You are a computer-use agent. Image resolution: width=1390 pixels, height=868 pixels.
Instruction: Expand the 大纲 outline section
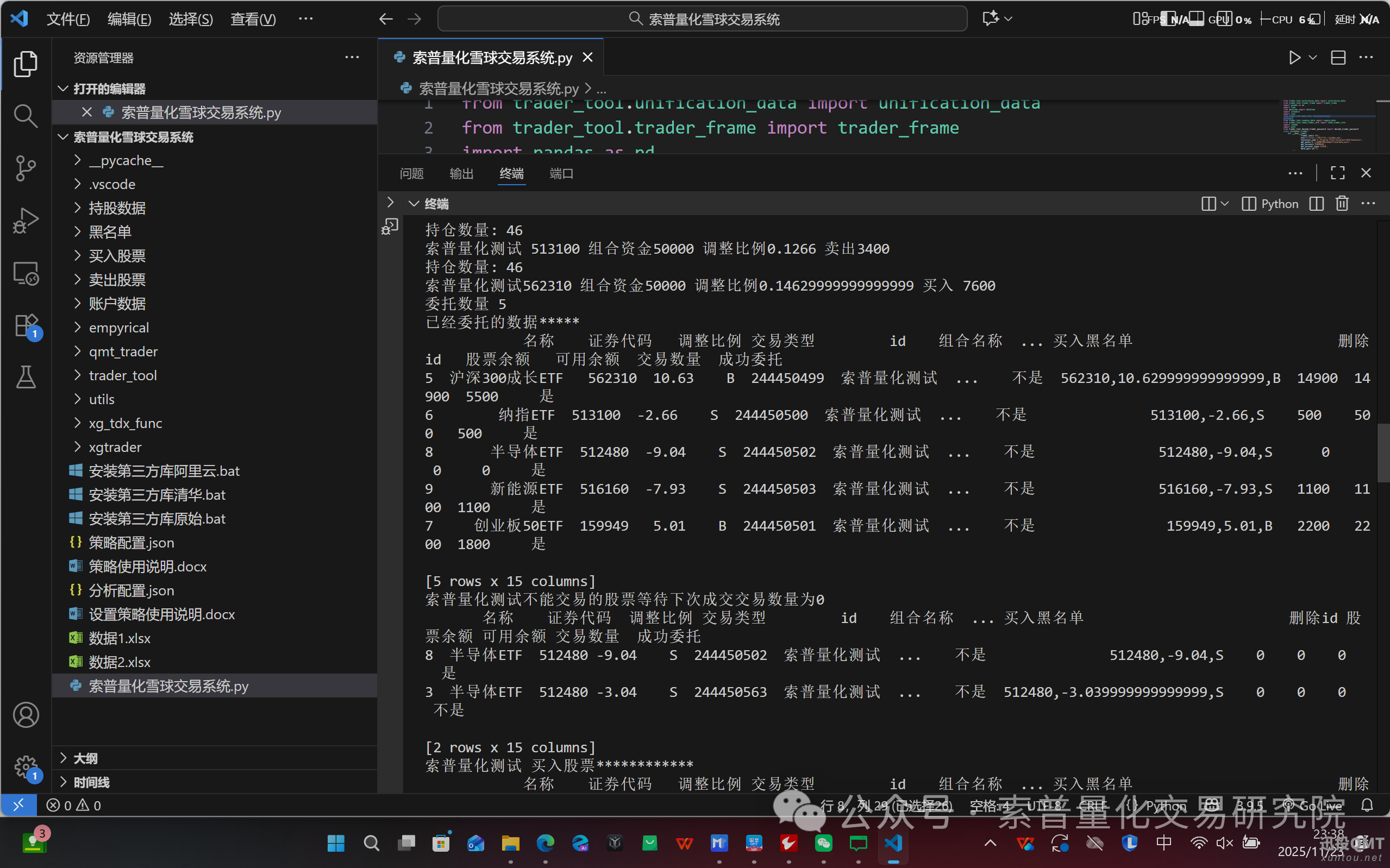(x=85, y=758)
